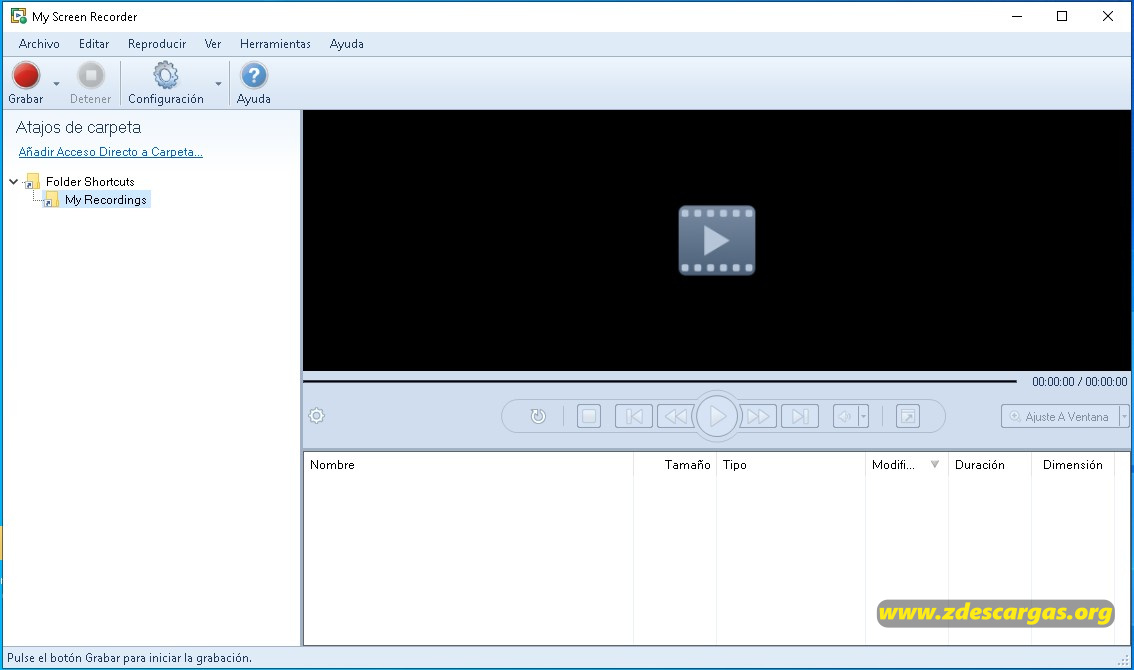
Task: Collapse the Folder Shortcuts tree node
Action: pyautogui.click(x=13, y=182)
